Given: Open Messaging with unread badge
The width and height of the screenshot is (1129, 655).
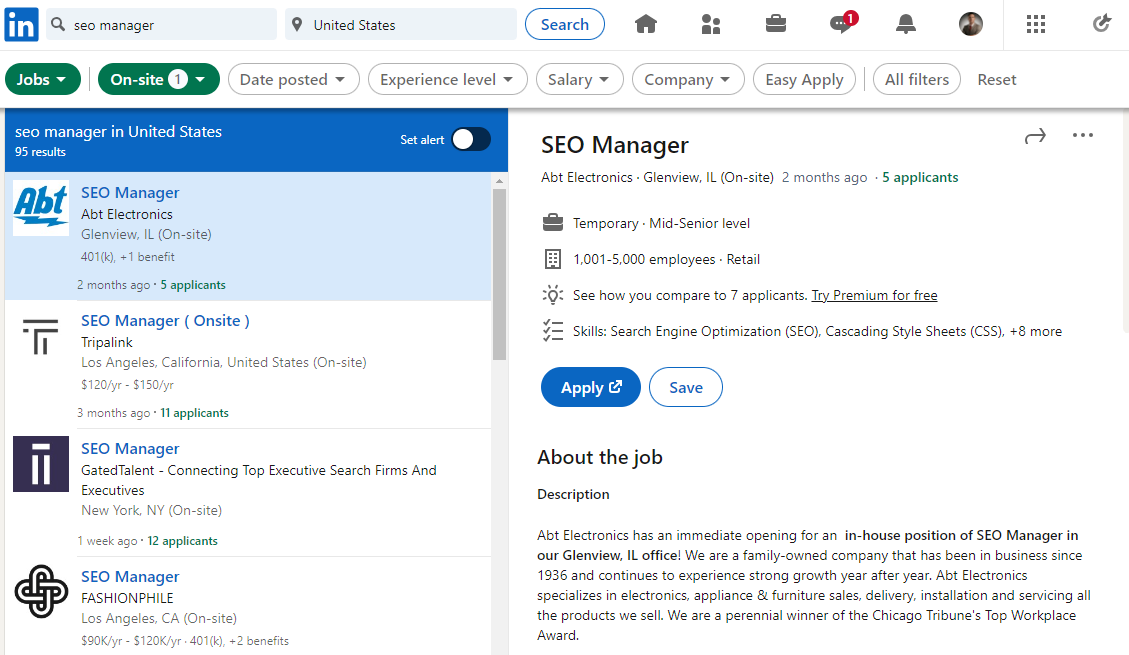Looking at the screenshot, I should (841, 25).
